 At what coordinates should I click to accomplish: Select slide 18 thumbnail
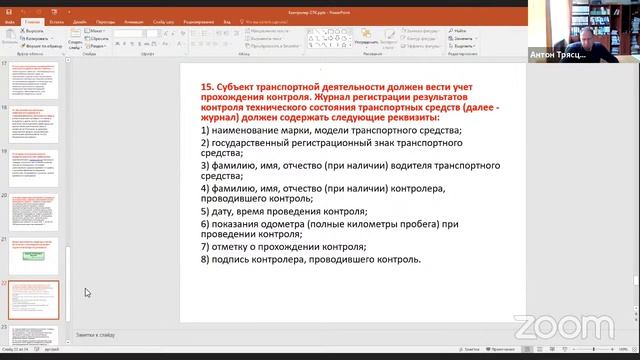click(33, 124)
